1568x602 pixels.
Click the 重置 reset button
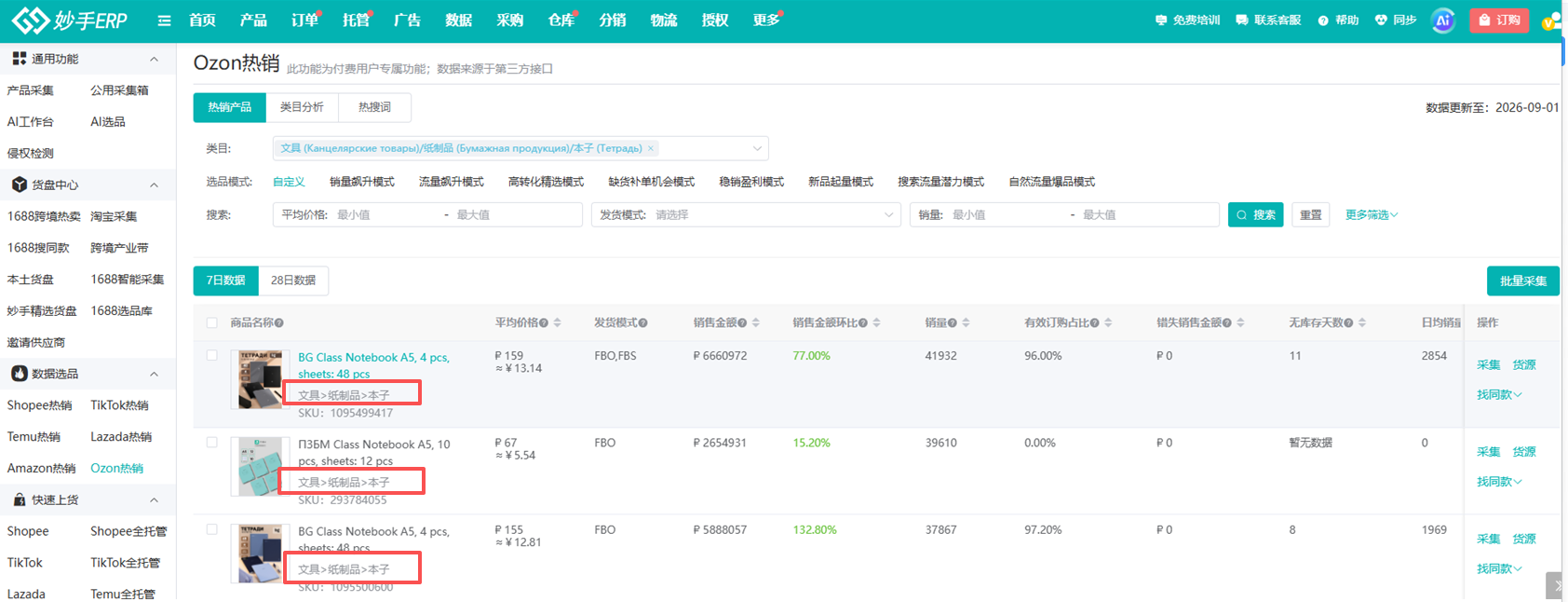[1311, 214]
